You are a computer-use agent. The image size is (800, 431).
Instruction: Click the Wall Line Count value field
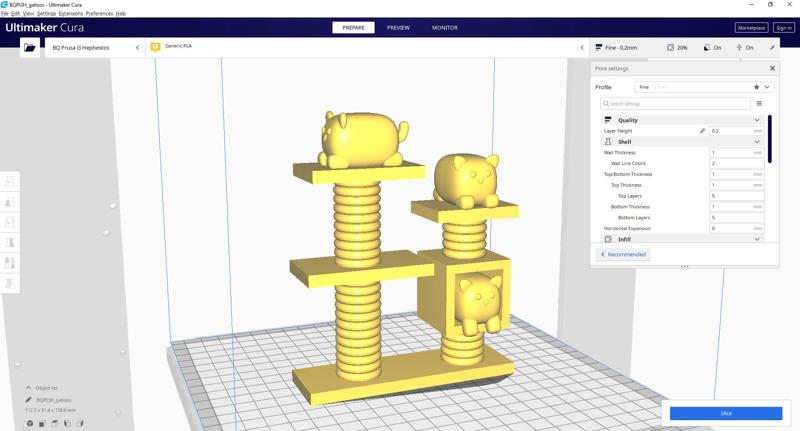click(x=737, y=163)
